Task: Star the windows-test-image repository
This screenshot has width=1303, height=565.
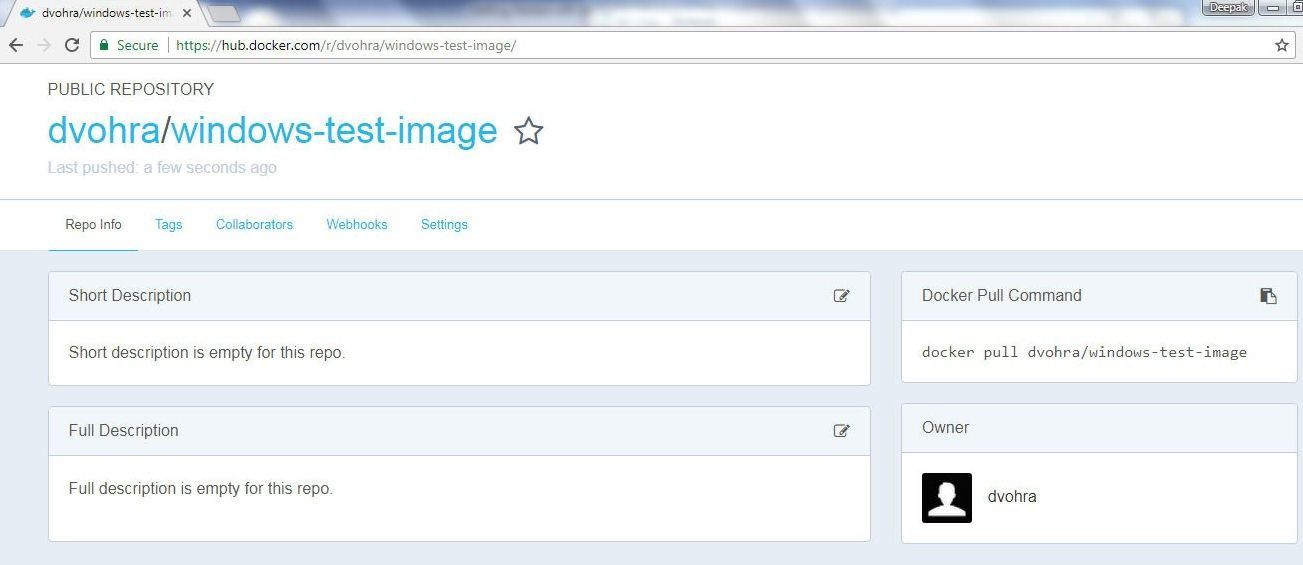Action: tap(528, 131)
